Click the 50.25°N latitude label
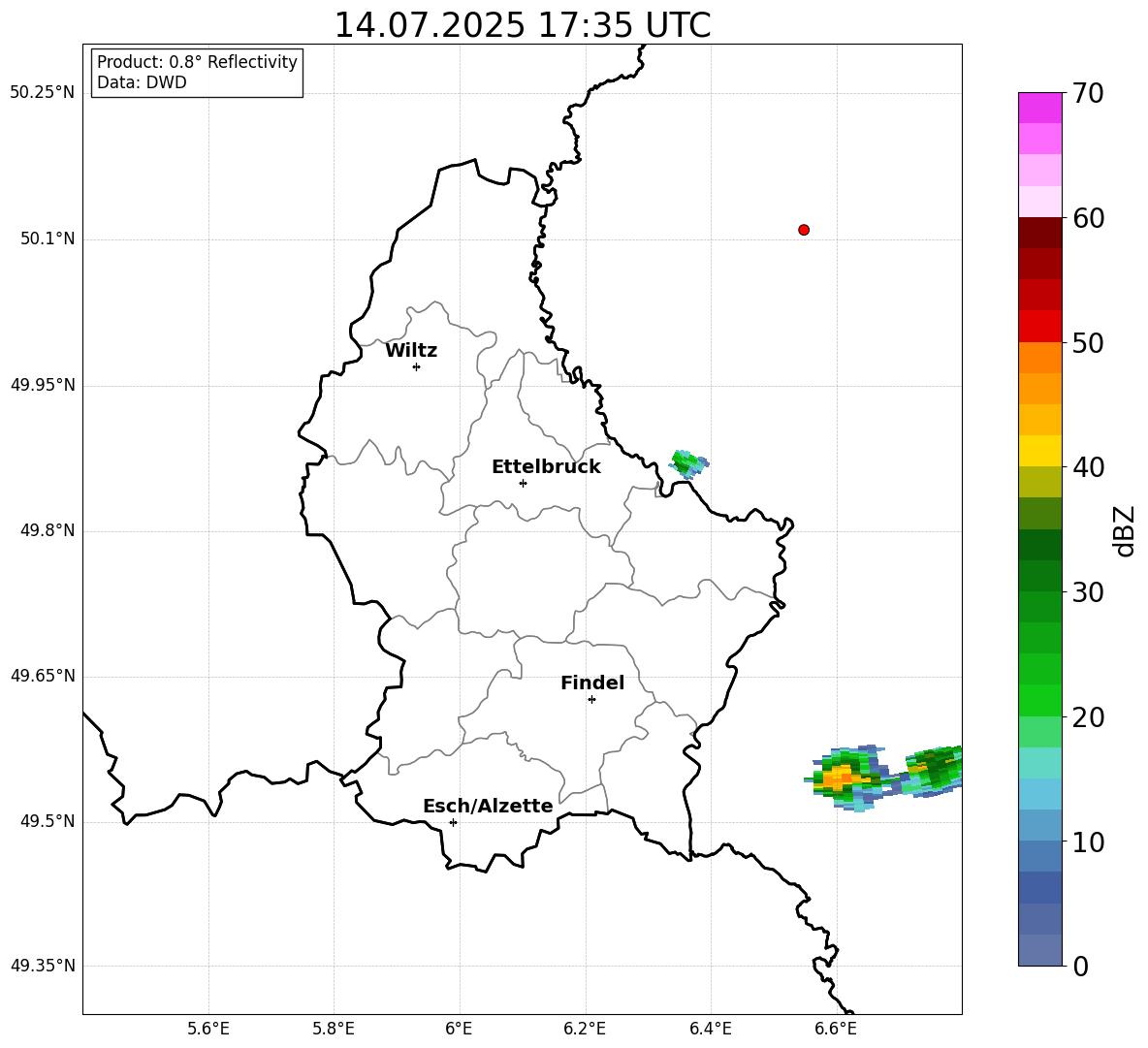This screenshot has height=1048, width=1148. pyautogui.click(x=43, y=93)
